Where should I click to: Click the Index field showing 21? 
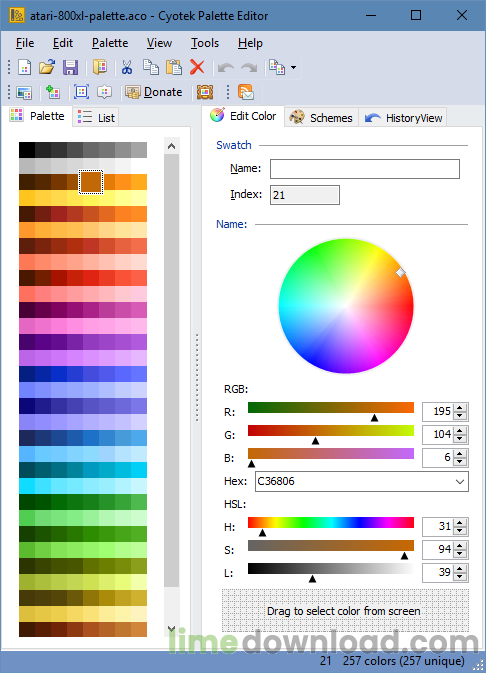tap(305, 195)
